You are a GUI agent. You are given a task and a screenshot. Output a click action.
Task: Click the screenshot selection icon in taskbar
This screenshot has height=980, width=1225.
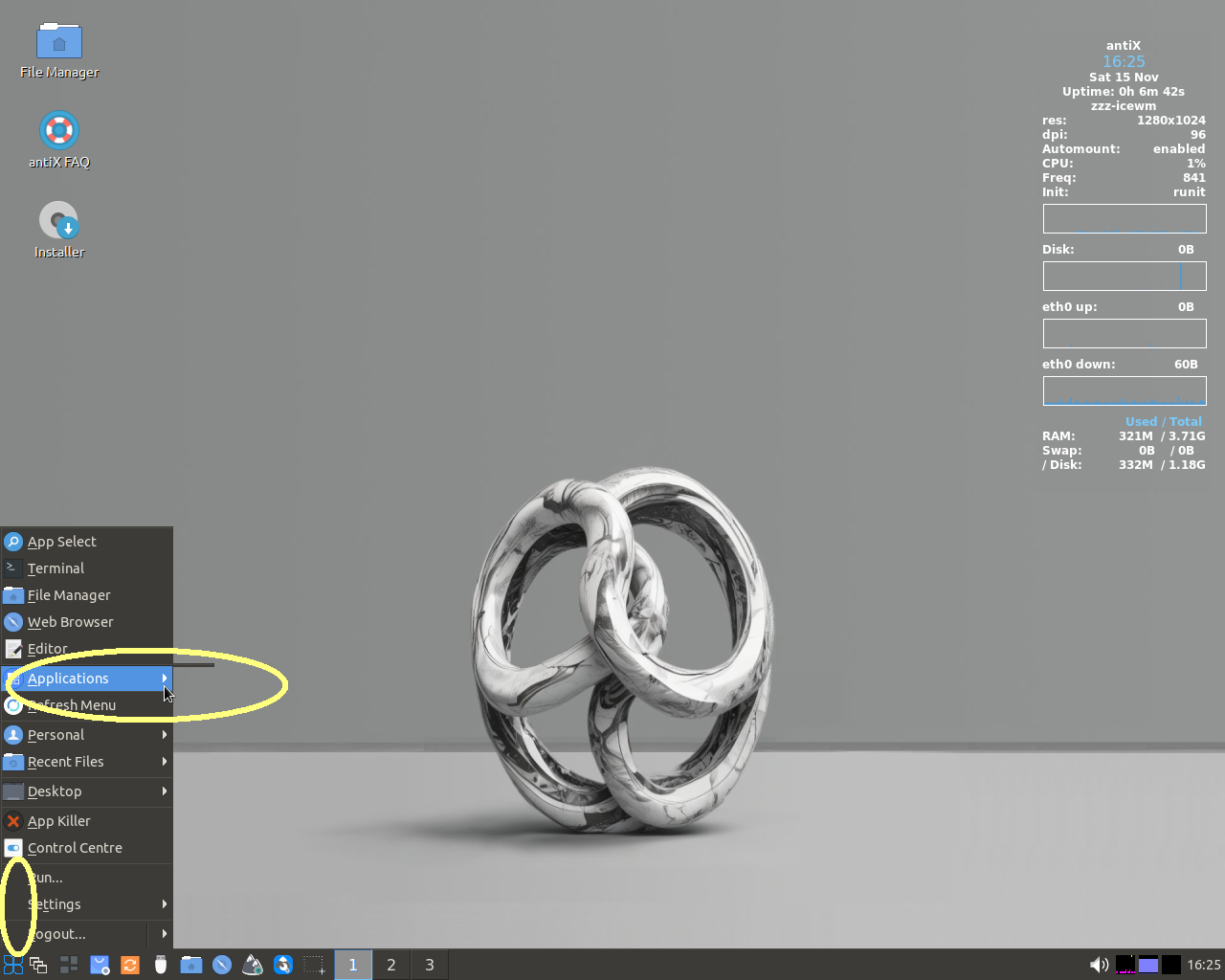(x=314, y=965)
